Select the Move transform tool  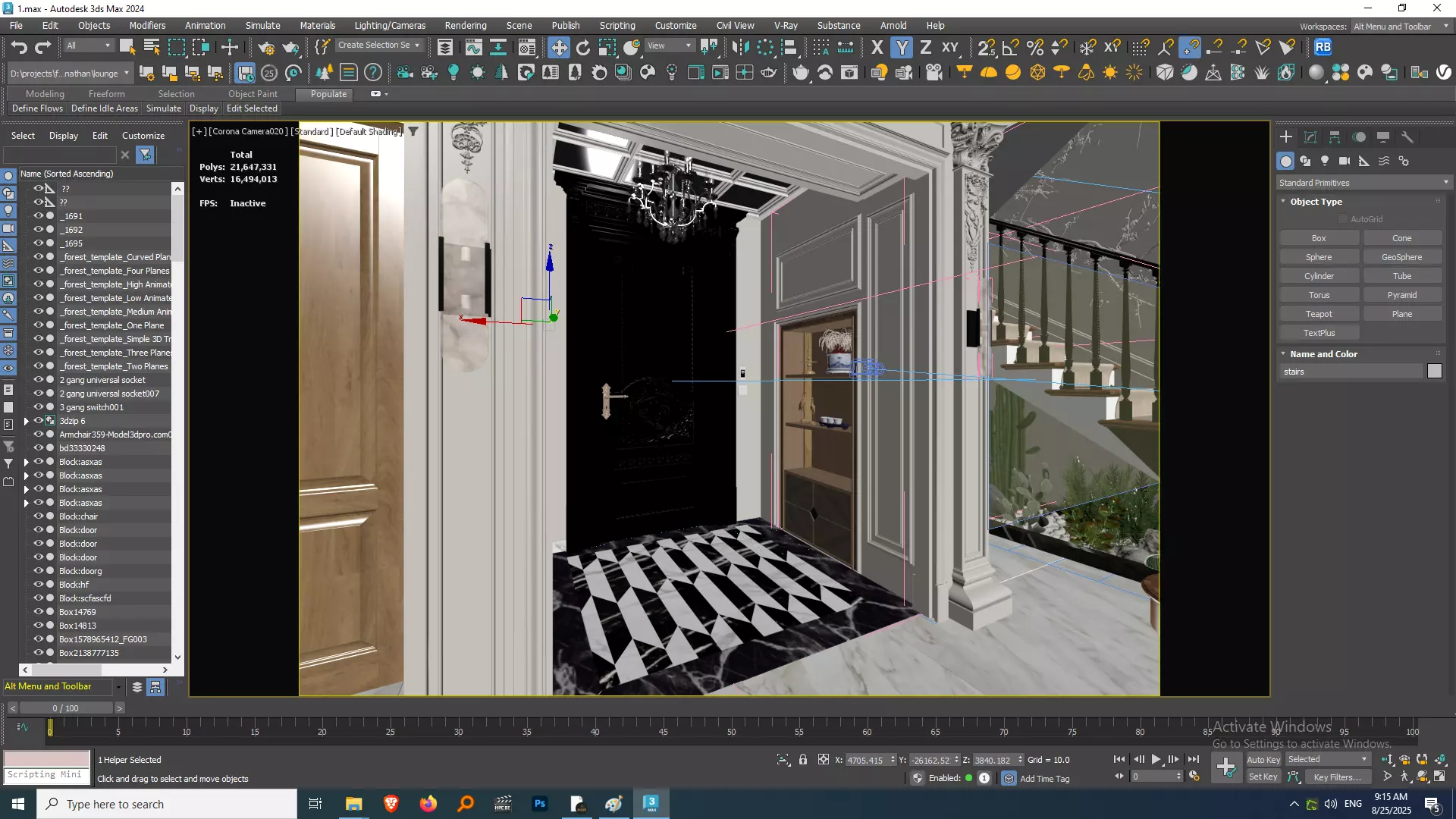558,48
